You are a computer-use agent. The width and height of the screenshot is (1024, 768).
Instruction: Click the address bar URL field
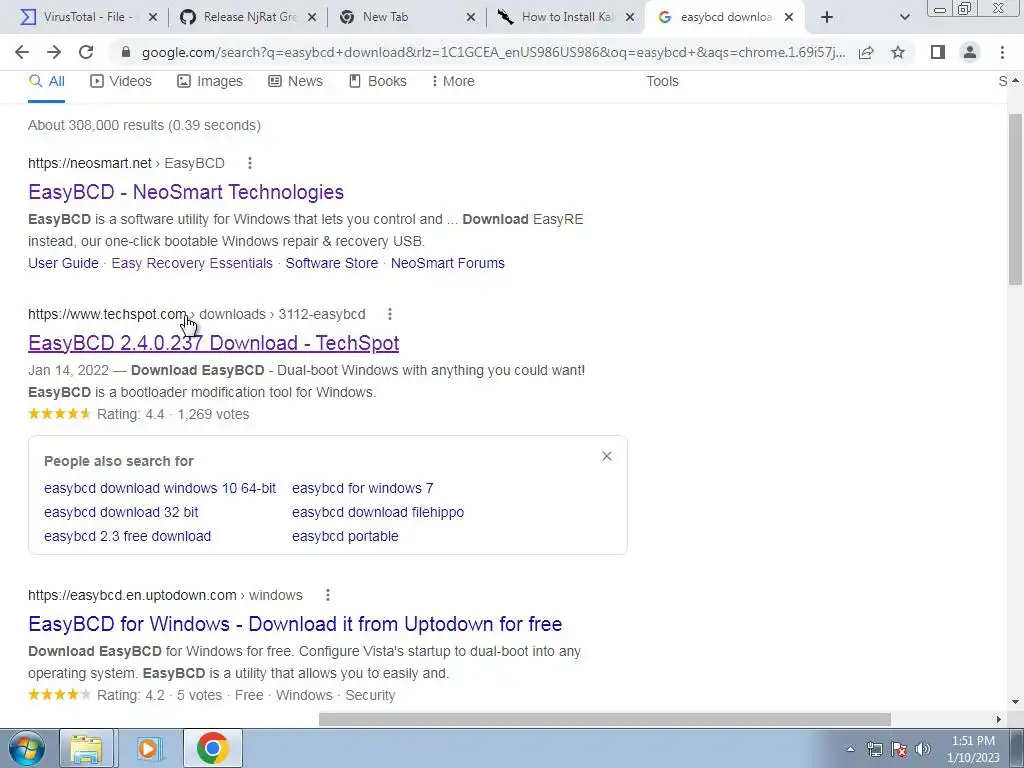[x=493, y=52]
